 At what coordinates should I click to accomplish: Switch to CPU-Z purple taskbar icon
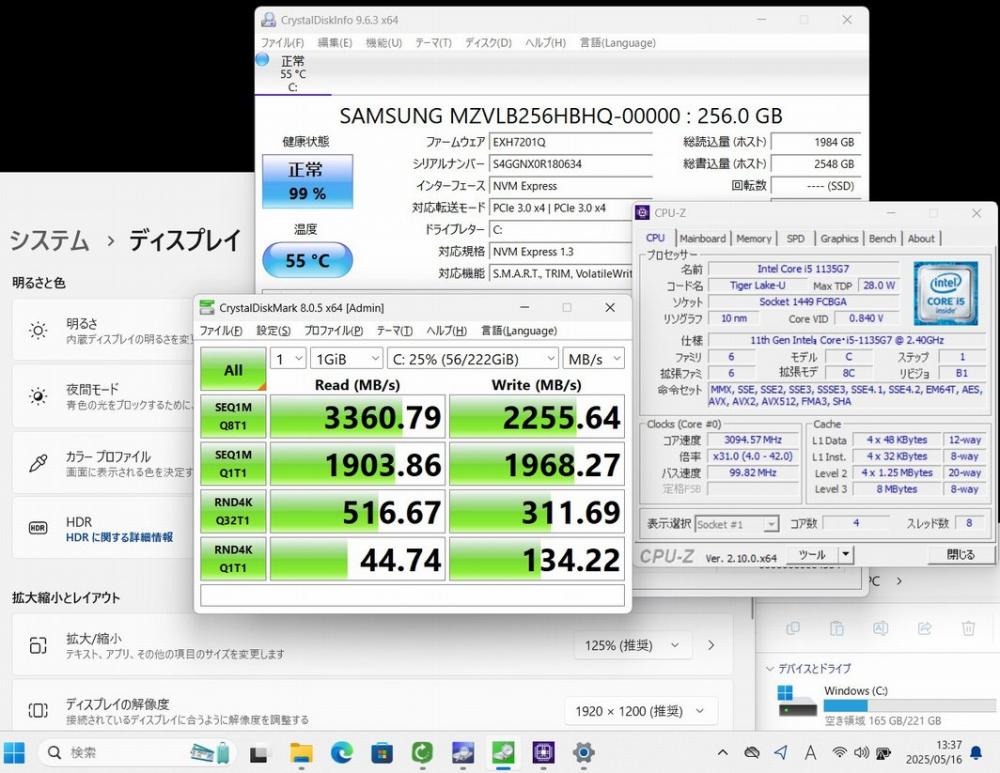[543, 753]
